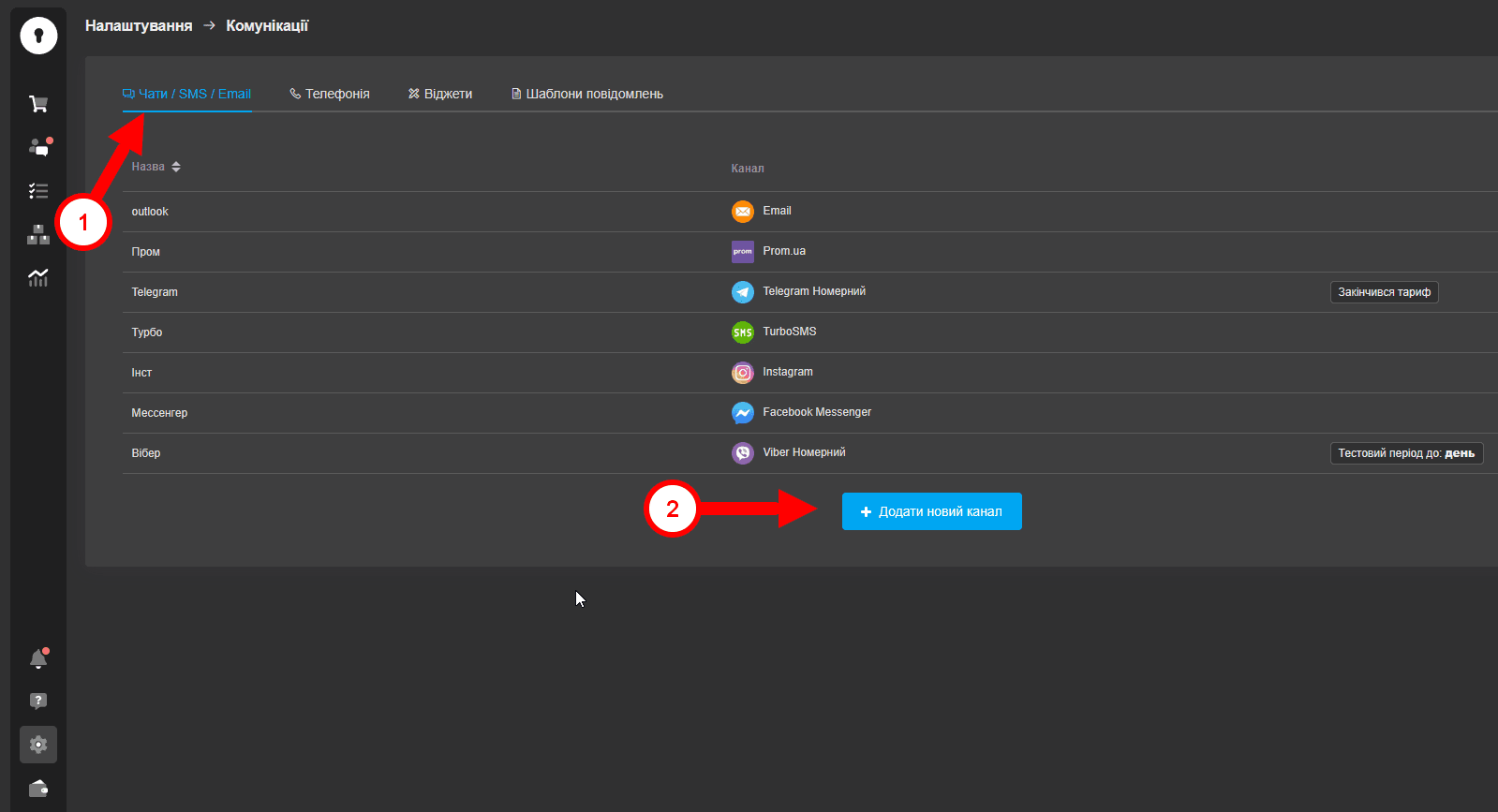Click the Закінчився тариф badge

1385,292
